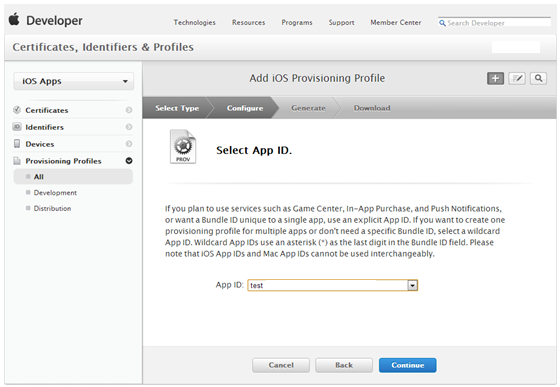The height and width of the screenshot is (387, 560).
Task: Open the App ID dropdown arrow
Action: click(412, 285)
